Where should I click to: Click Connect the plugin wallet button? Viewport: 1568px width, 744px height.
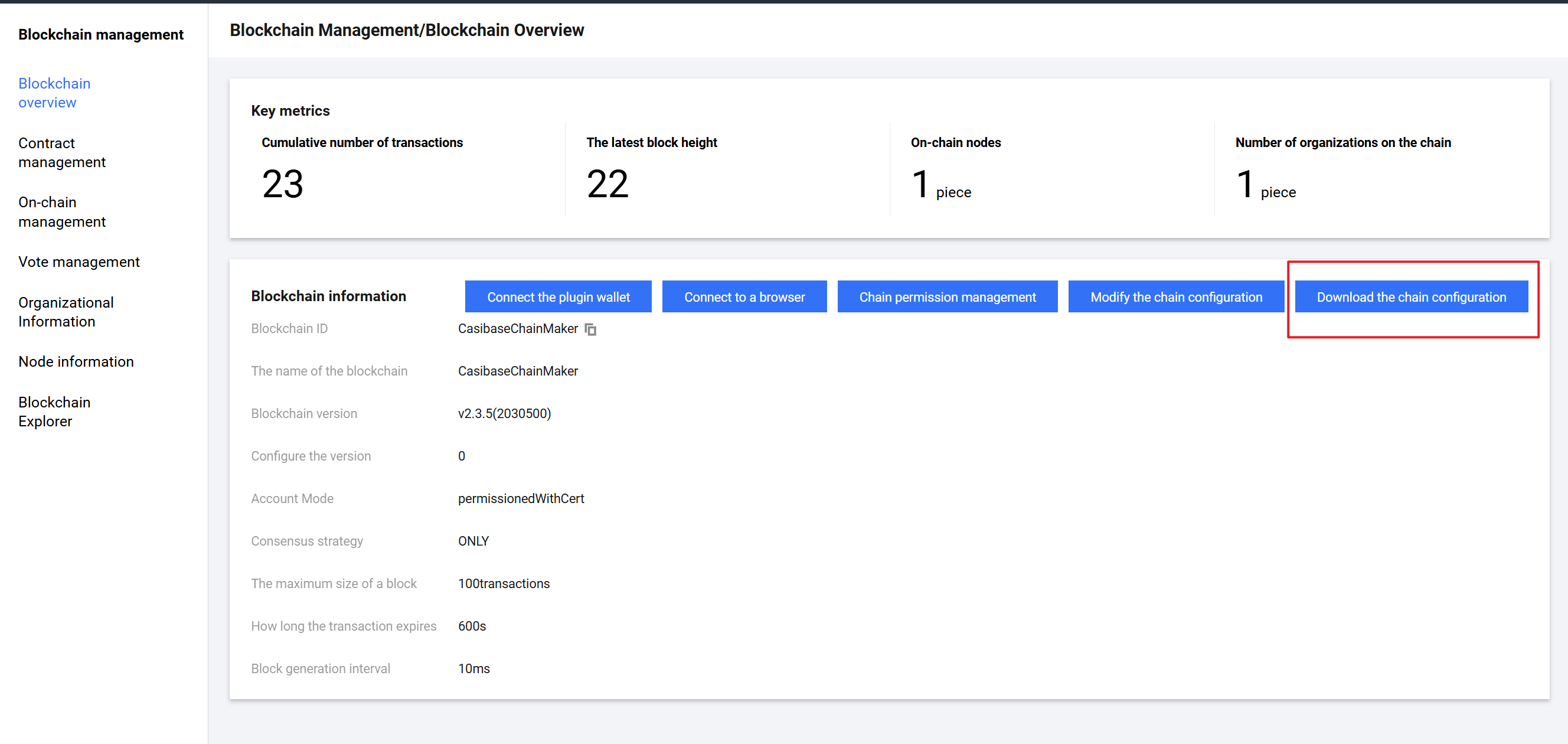pyautogui.click(x=557, y=297)
